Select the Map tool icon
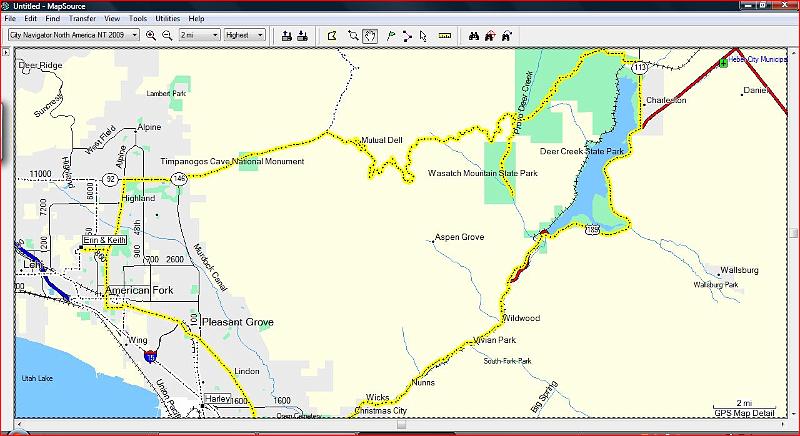This screenshot has width=800, height=436. 332,36
